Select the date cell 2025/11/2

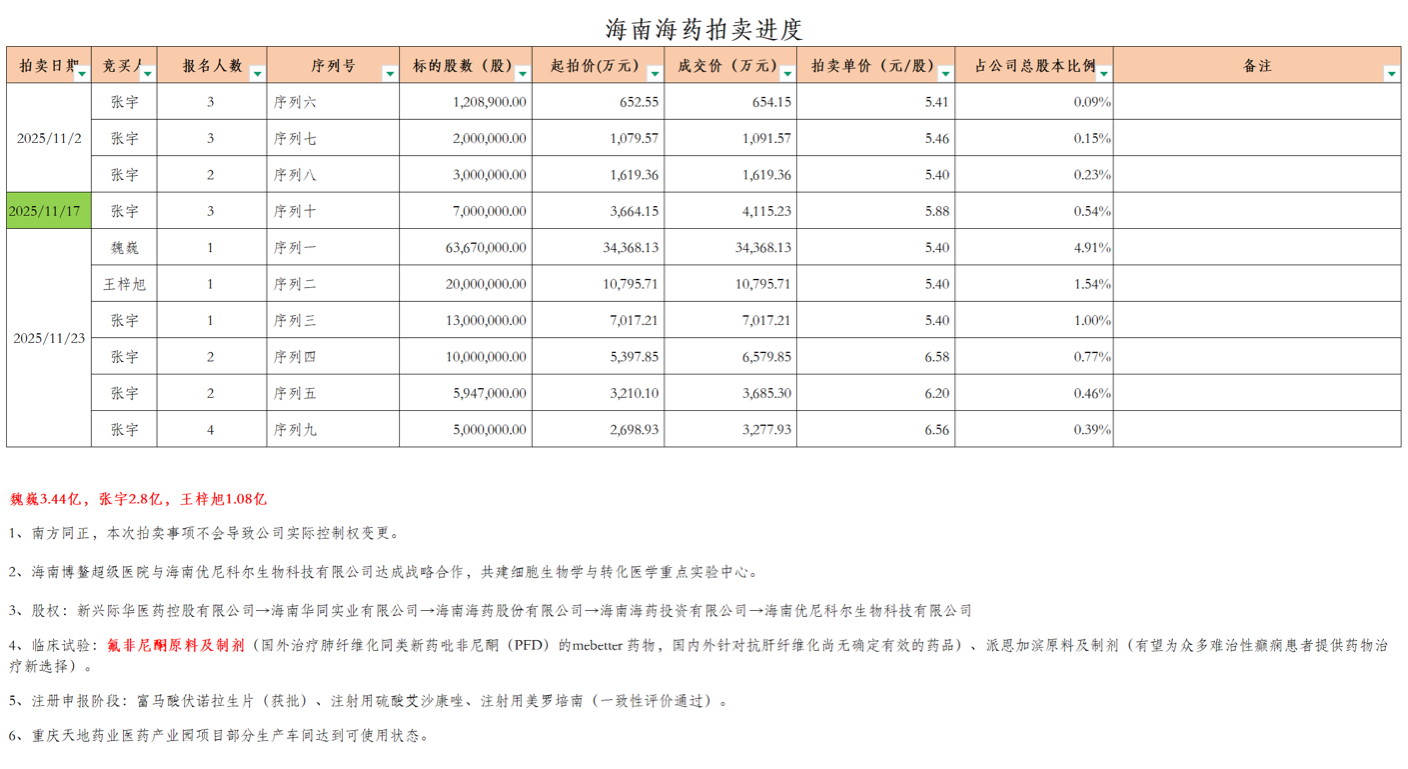pos(49,138)
